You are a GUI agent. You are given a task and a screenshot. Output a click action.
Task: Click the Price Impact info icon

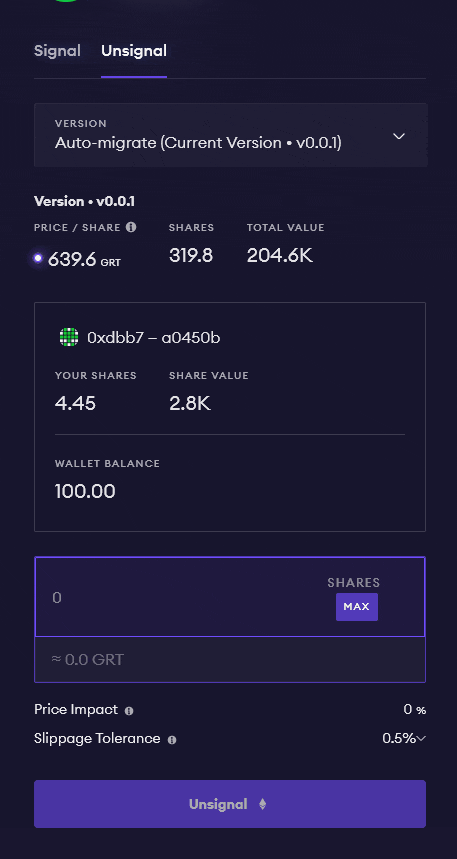[x=129, y=711]
